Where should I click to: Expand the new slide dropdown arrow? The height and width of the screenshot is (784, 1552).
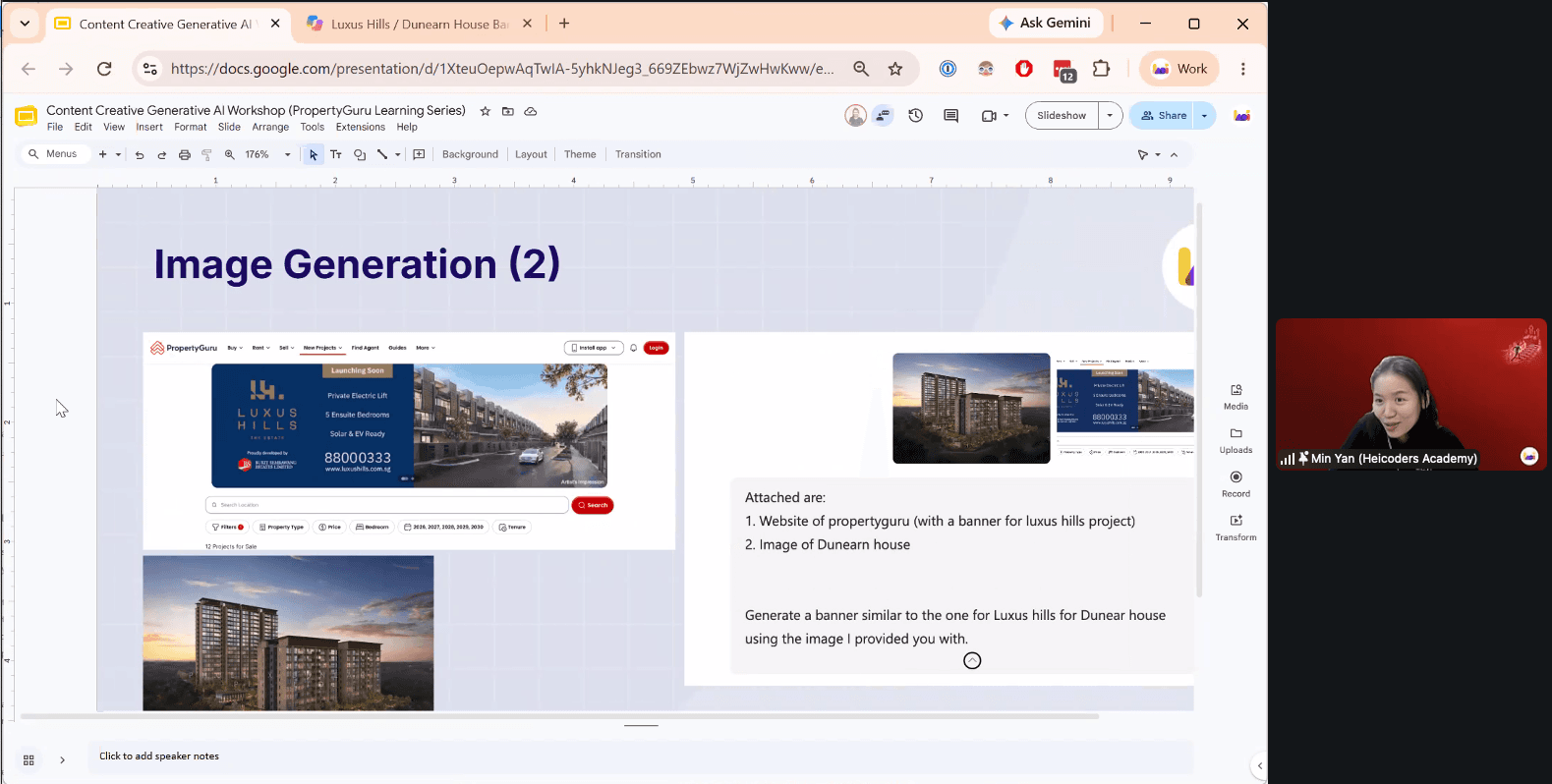118,154
